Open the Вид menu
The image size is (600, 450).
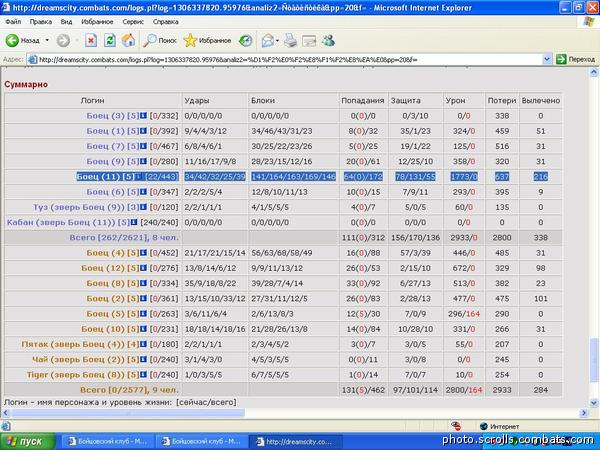[x=66, y=22]
